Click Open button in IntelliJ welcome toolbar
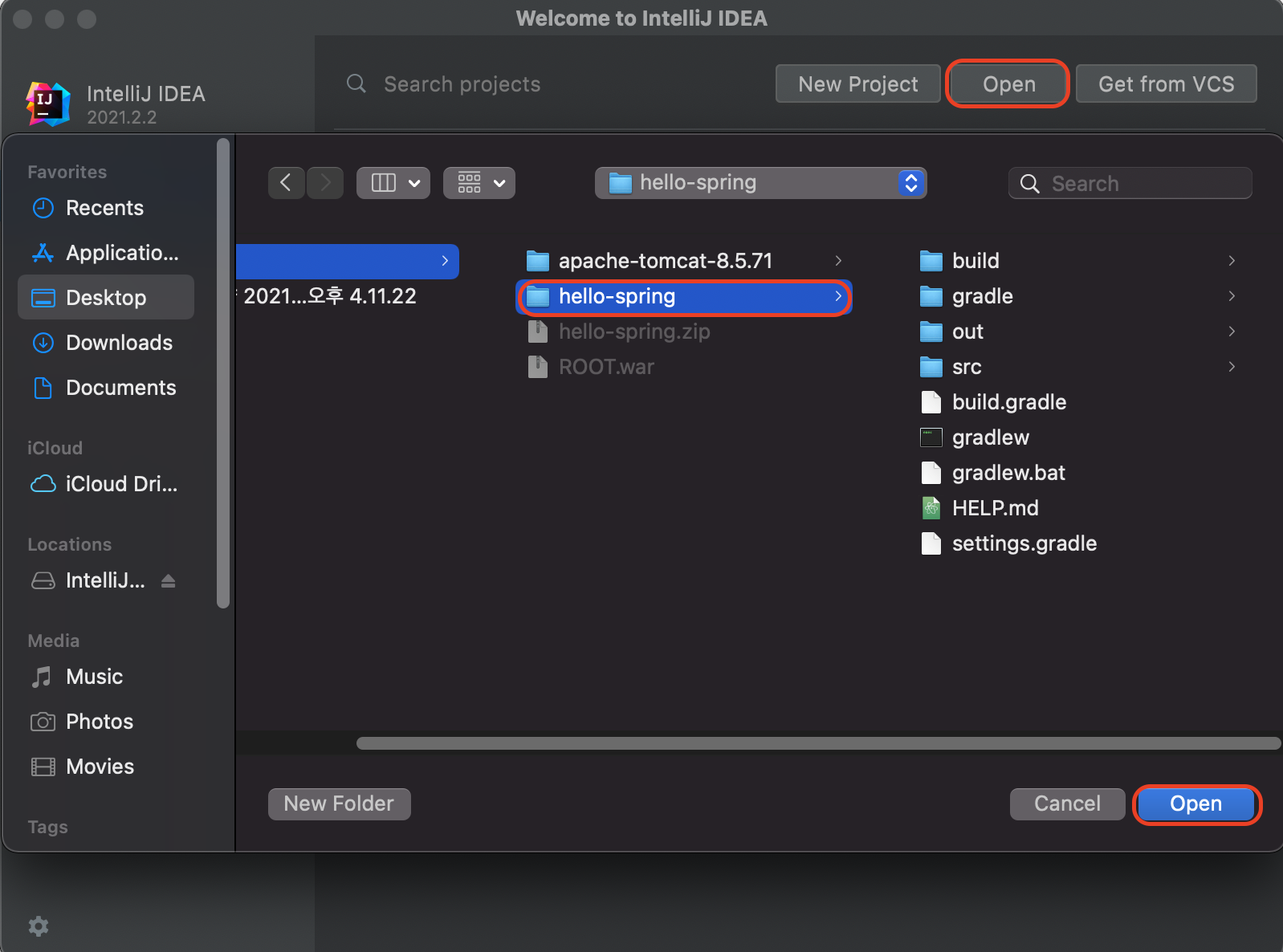 pos(1008,83)
